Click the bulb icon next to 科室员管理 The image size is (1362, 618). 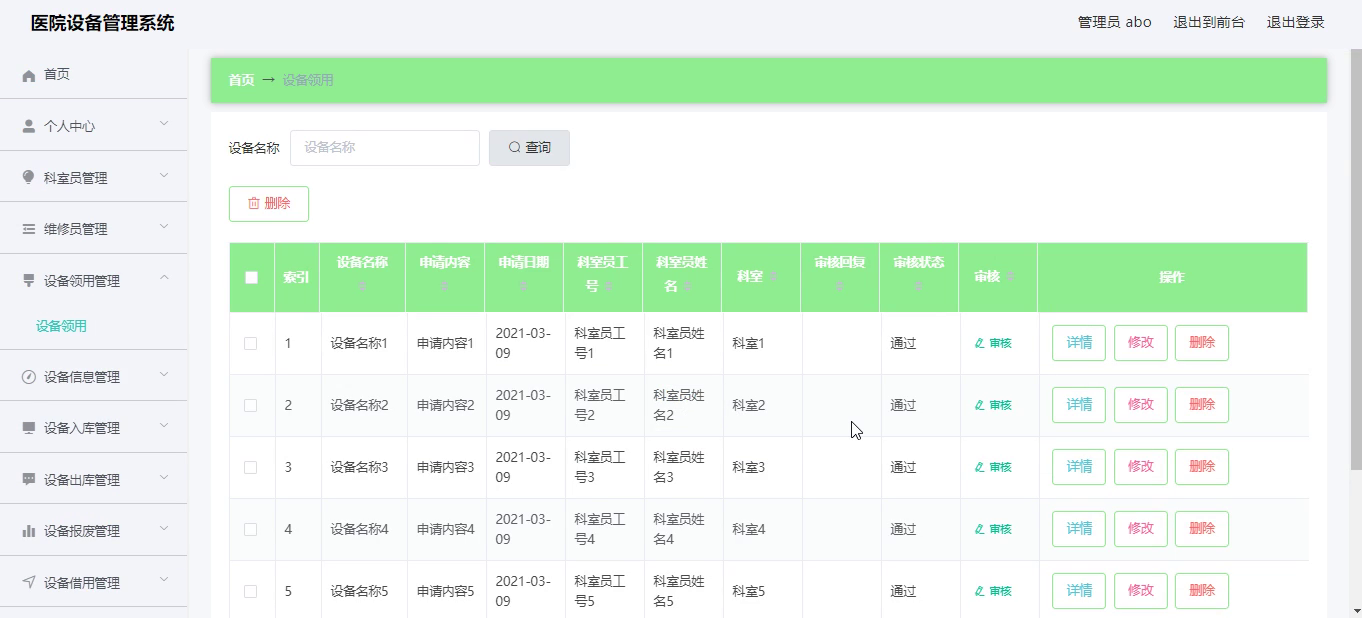coord(29,177)
